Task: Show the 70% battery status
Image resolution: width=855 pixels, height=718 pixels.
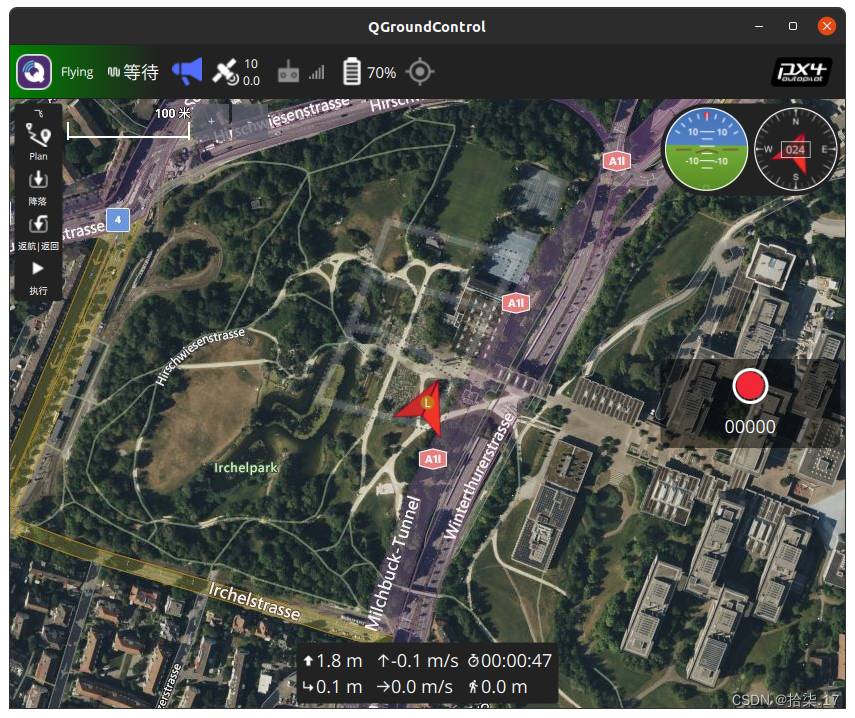Action: [369, 72]
